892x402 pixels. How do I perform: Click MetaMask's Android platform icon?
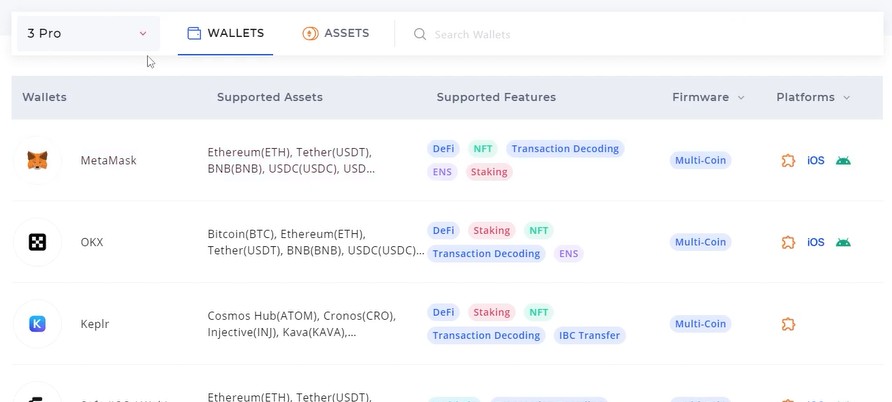click(843, 160)
